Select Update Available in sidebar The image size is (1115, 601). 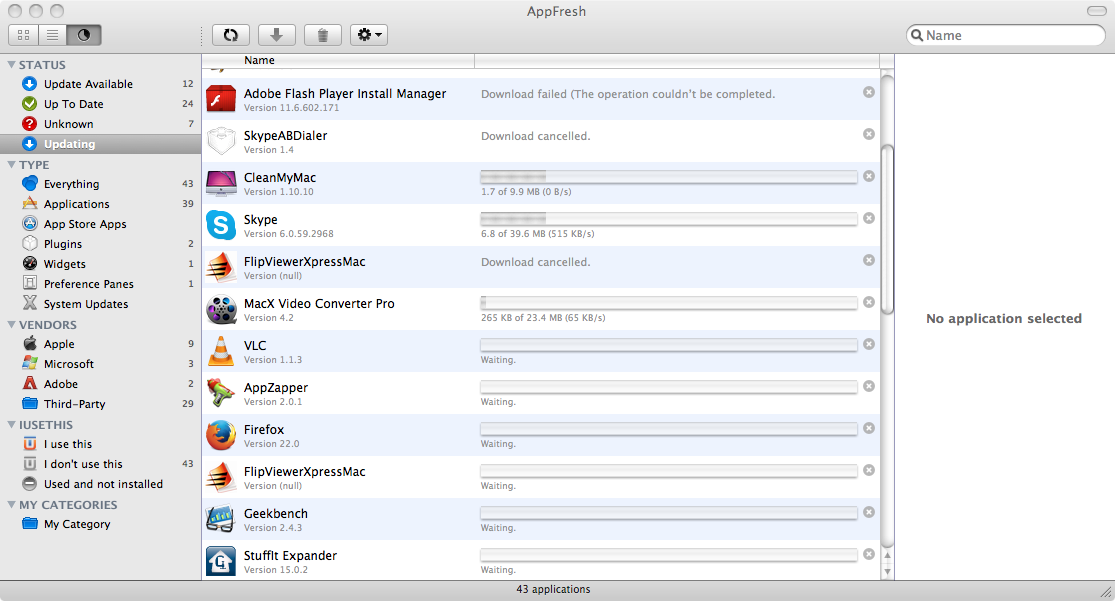click(88, 84)
